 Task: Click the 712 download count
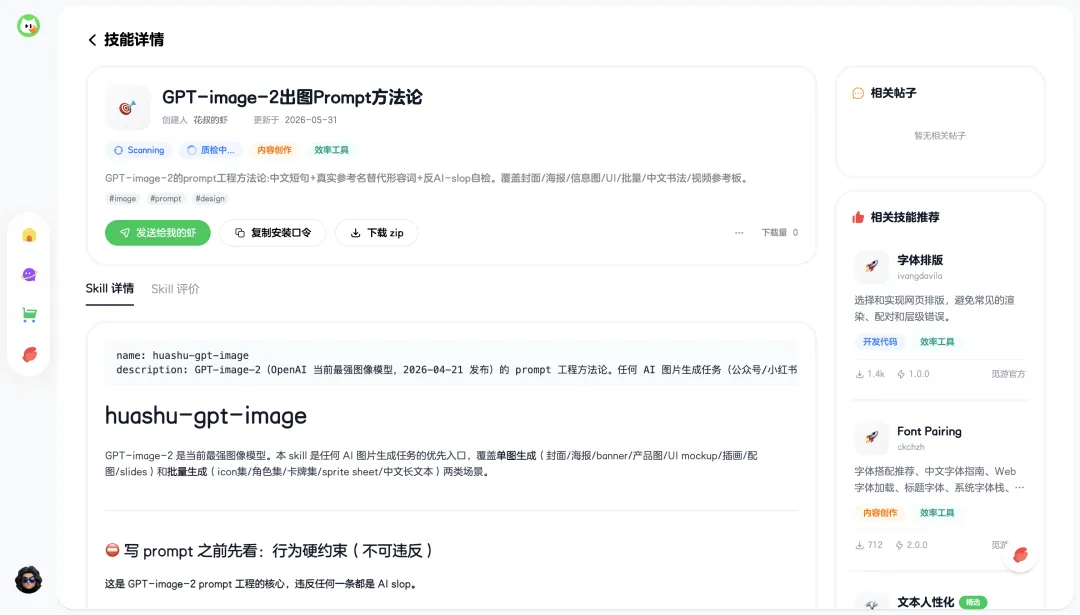pos(869,545)
